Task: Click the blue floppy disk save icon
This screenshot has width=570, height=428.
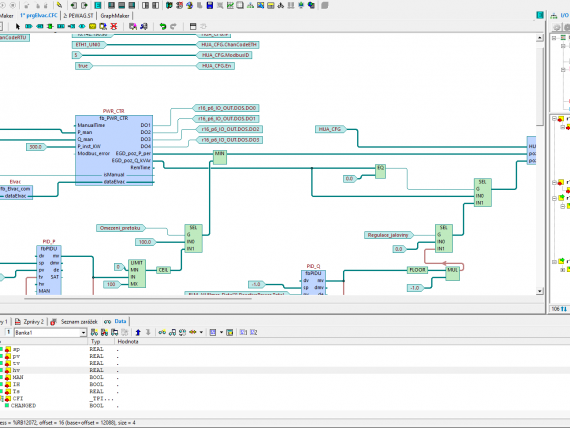Action: pyautogui.click(x=210, y=5)
